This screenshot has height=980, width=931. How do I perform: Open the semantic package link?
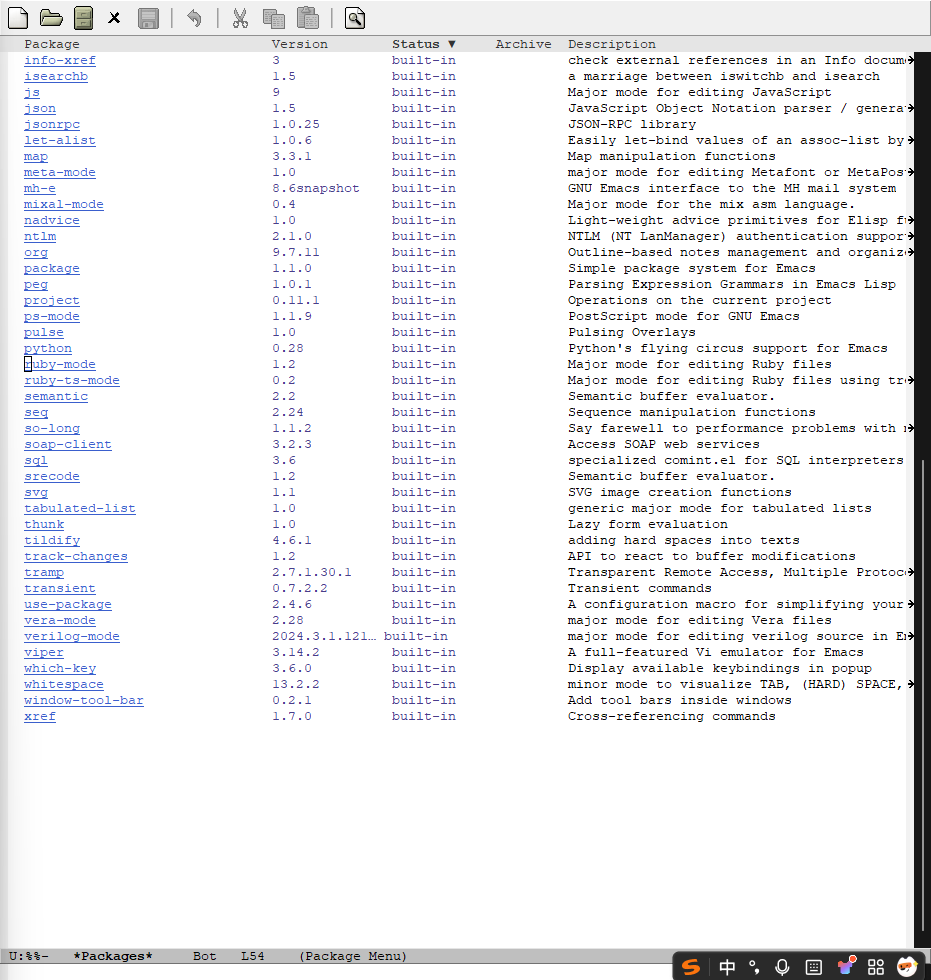click(x=56, y=397)
